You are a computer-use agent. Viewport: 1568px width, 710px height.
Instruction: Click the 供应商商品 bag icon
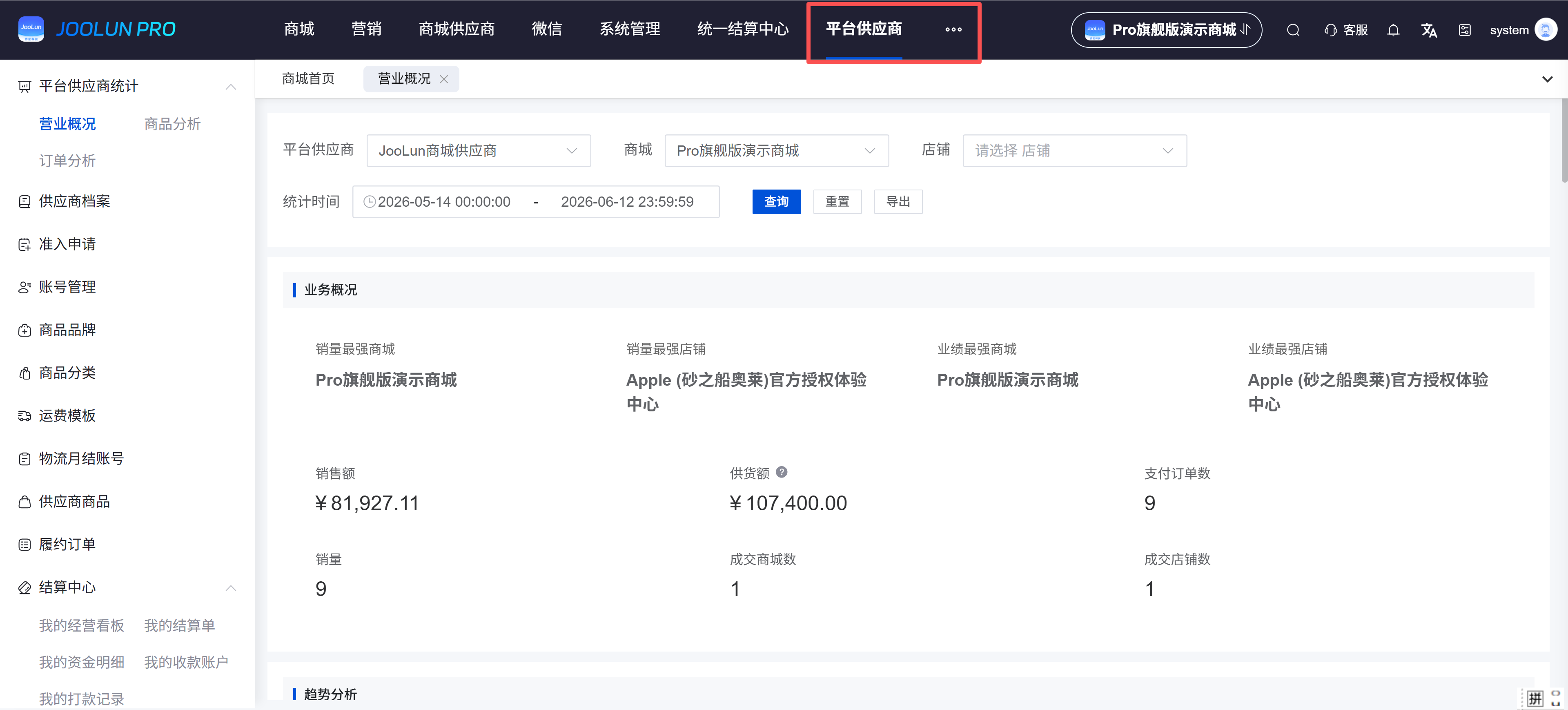tap(24, 502)
